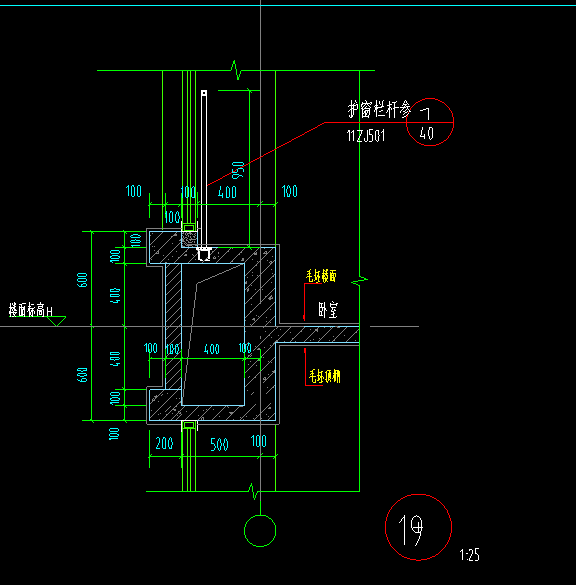Select the green grid axis bubble at bottom
Image resolution: width=576 pixels, height=585 pixels.
(260, 531)
